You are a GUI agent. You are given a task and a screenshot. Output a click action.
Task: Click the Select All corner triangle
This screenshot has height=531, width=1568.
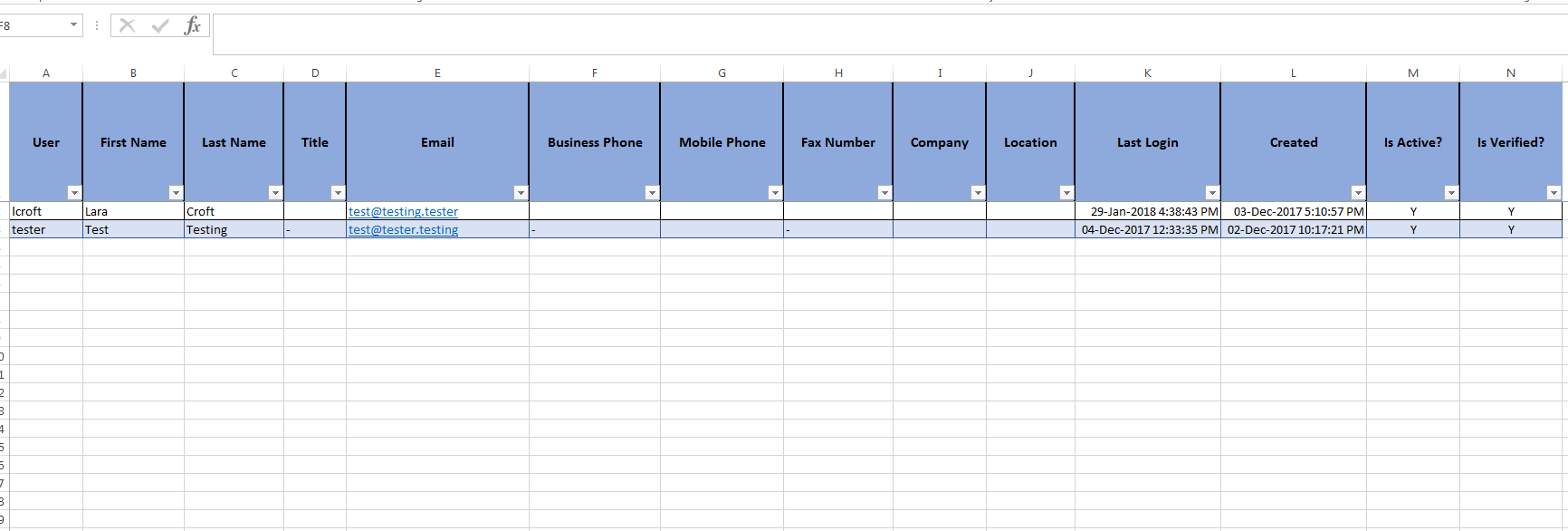click(4, 74)
